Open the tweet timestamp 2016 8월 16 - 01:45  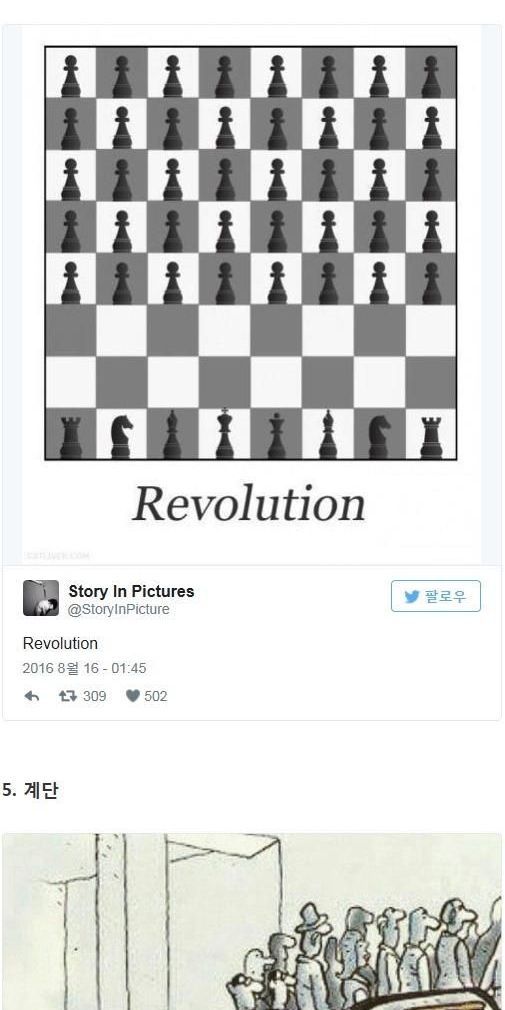click(x=84, y=669)
